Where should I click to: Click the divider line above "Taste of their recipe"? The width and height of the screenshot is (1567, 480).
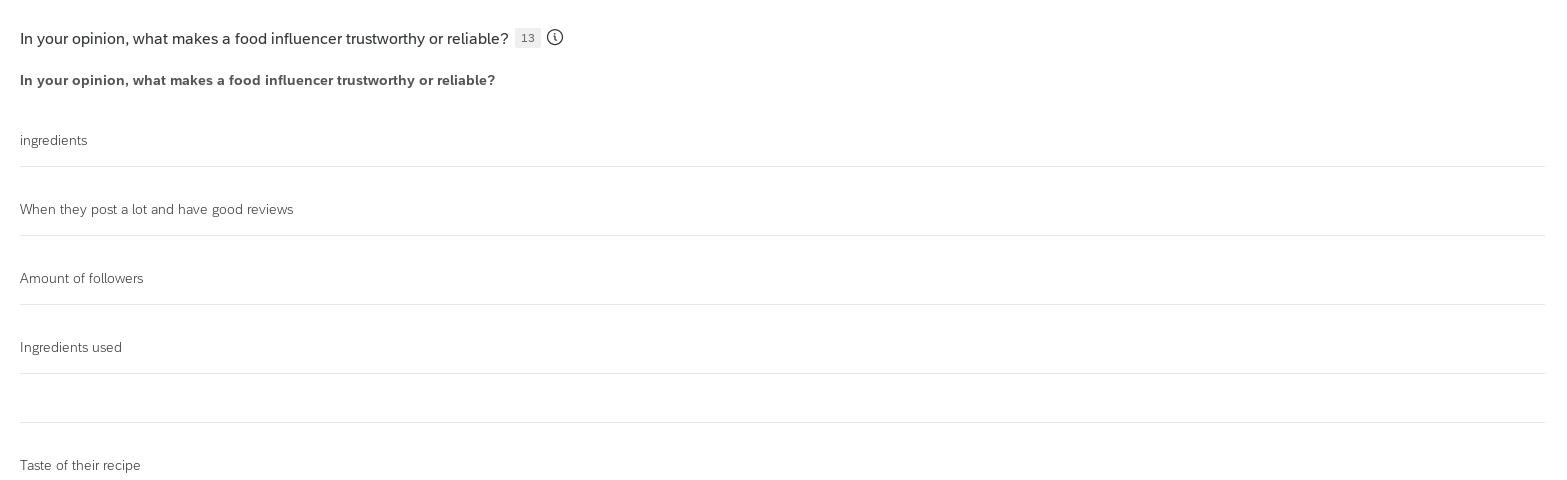pyautogui.click(x=782, y=422)
